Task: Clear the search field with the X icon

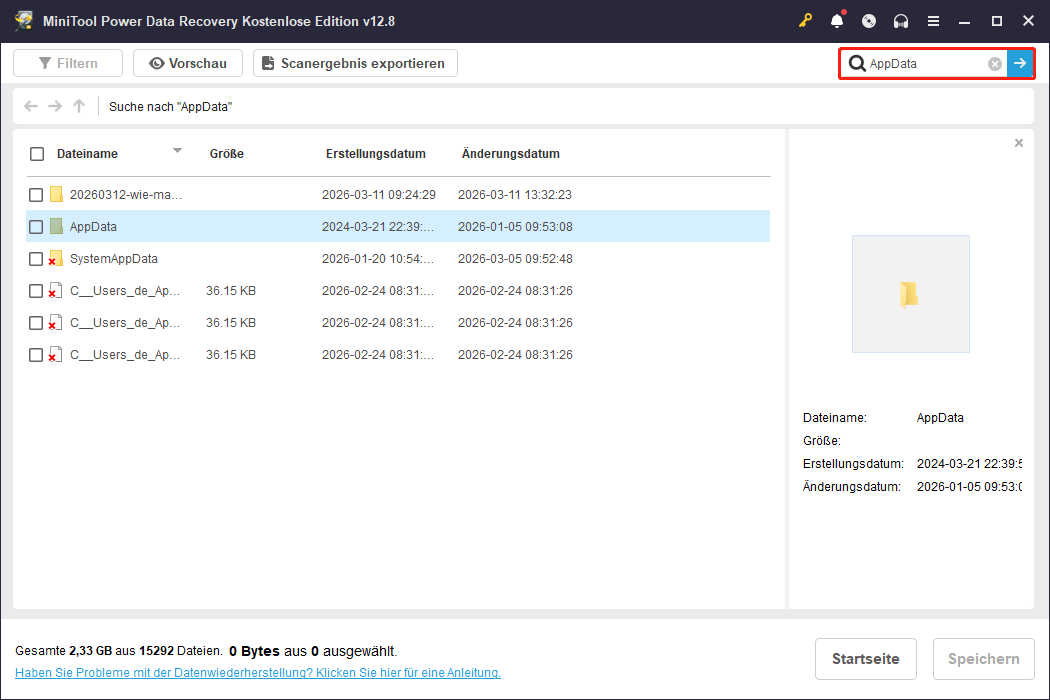Action: 994,63
